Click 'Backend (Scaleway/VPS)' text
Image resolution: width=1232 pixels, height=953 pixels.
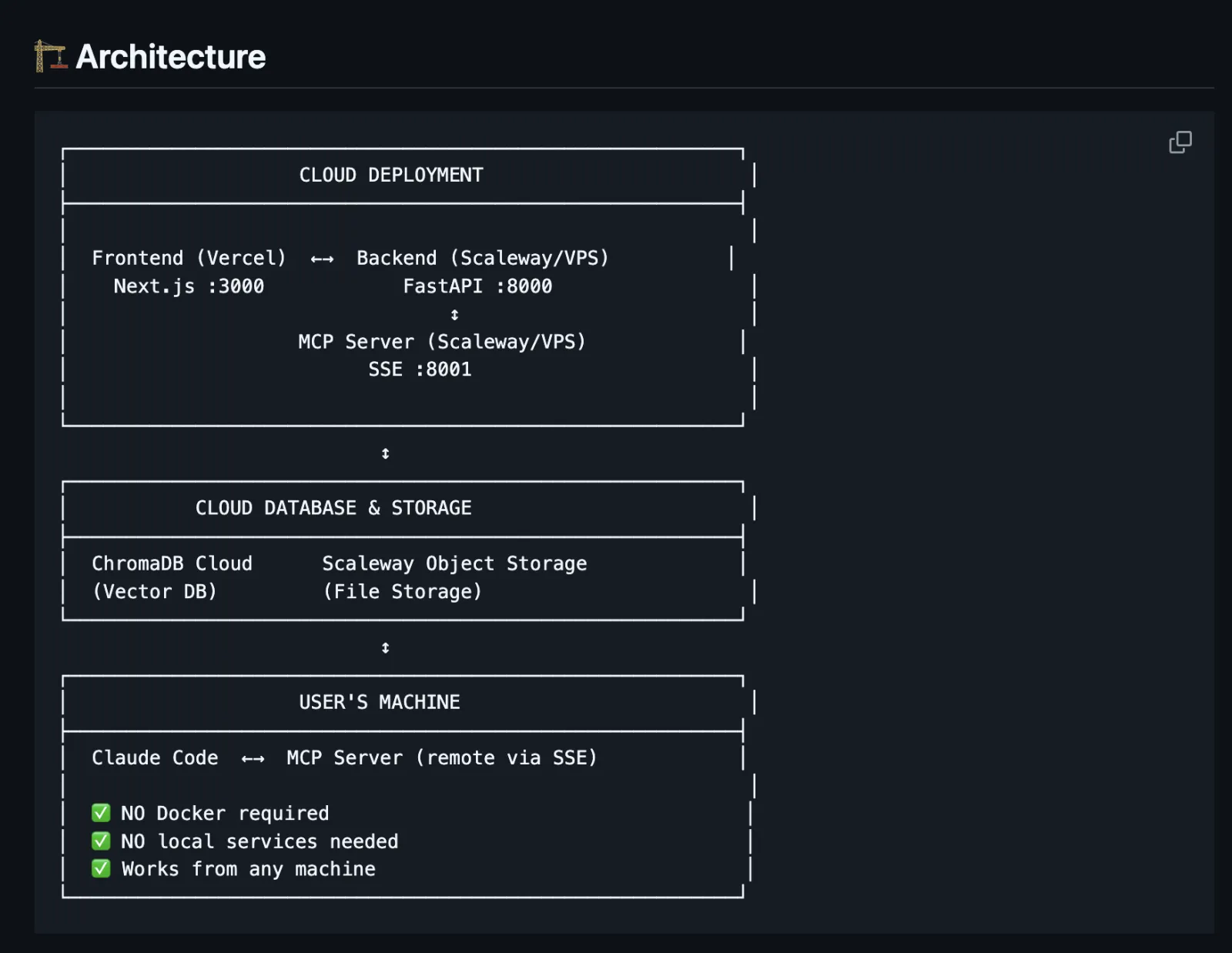click(x=483, y=258)
